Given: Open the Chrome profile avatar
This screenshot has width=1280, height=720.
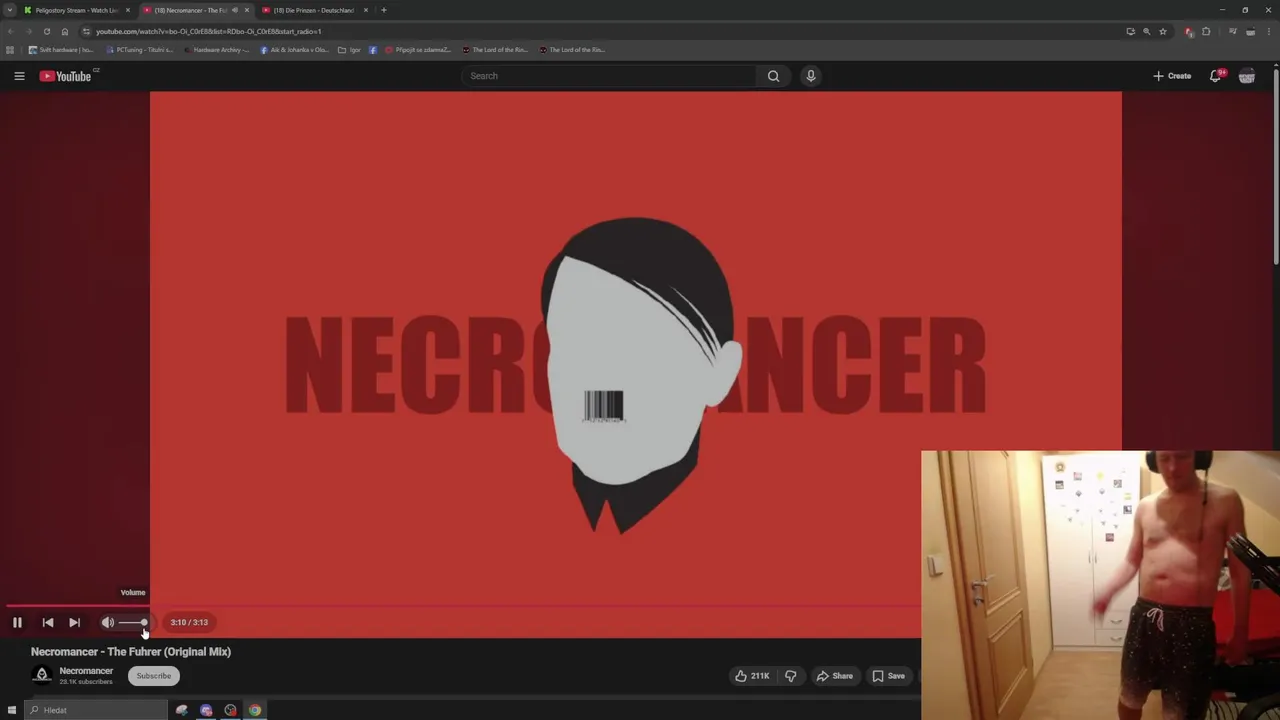Looking at the screenshot, I should pyautogui.click(x=1250, y=31).
